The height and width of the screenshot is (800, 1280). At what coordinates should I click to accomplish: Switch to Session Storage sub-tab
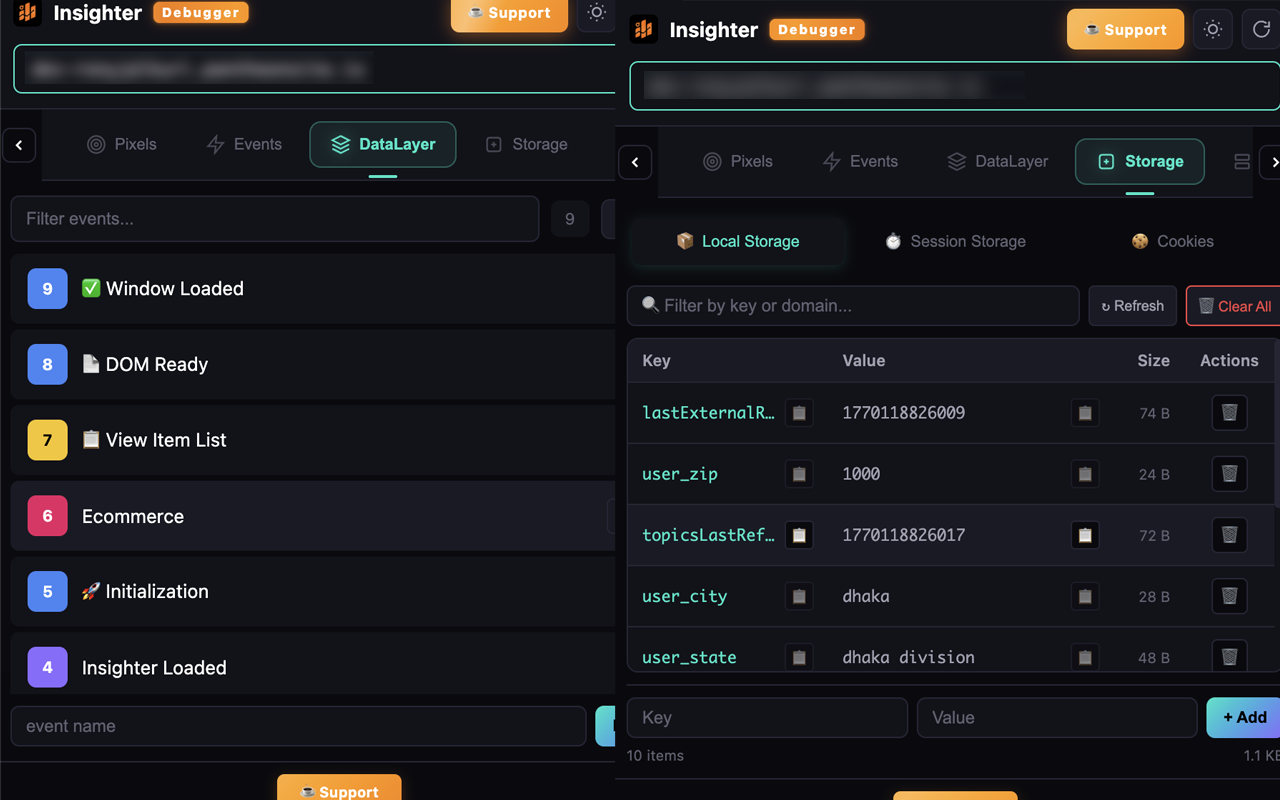tap(955, 241)
